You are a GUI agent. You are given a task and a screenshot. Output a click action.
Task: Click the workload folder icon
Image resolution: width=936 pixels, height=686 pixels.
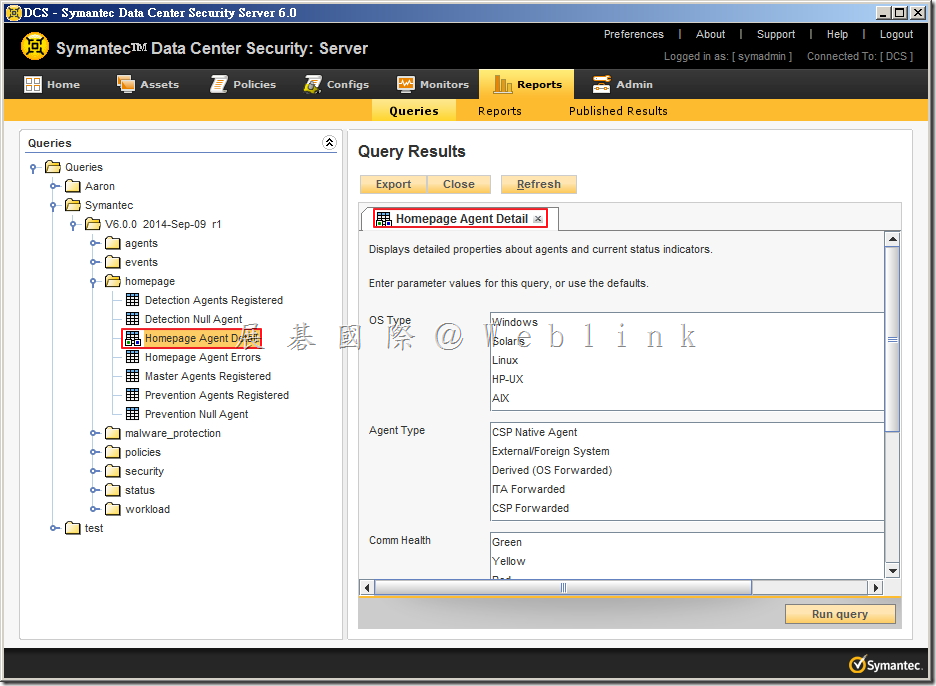point(112,509)
